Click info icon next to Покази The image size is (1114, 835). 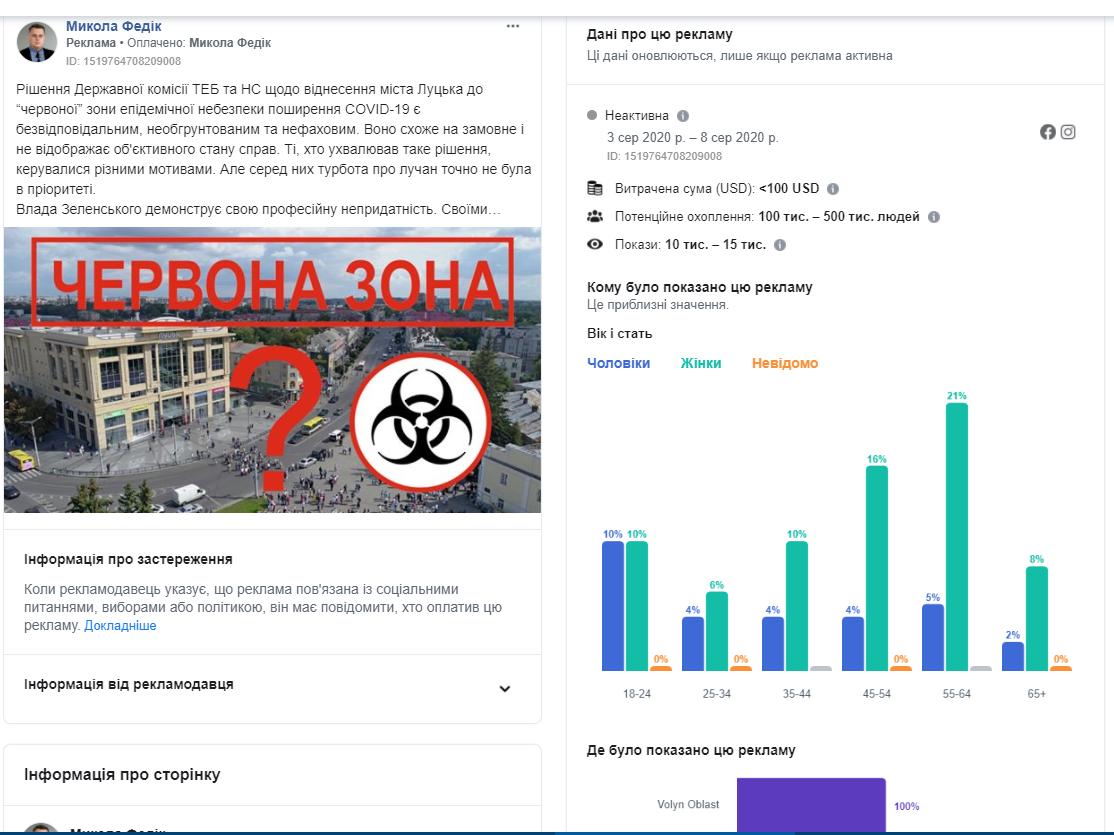[780, 245]
